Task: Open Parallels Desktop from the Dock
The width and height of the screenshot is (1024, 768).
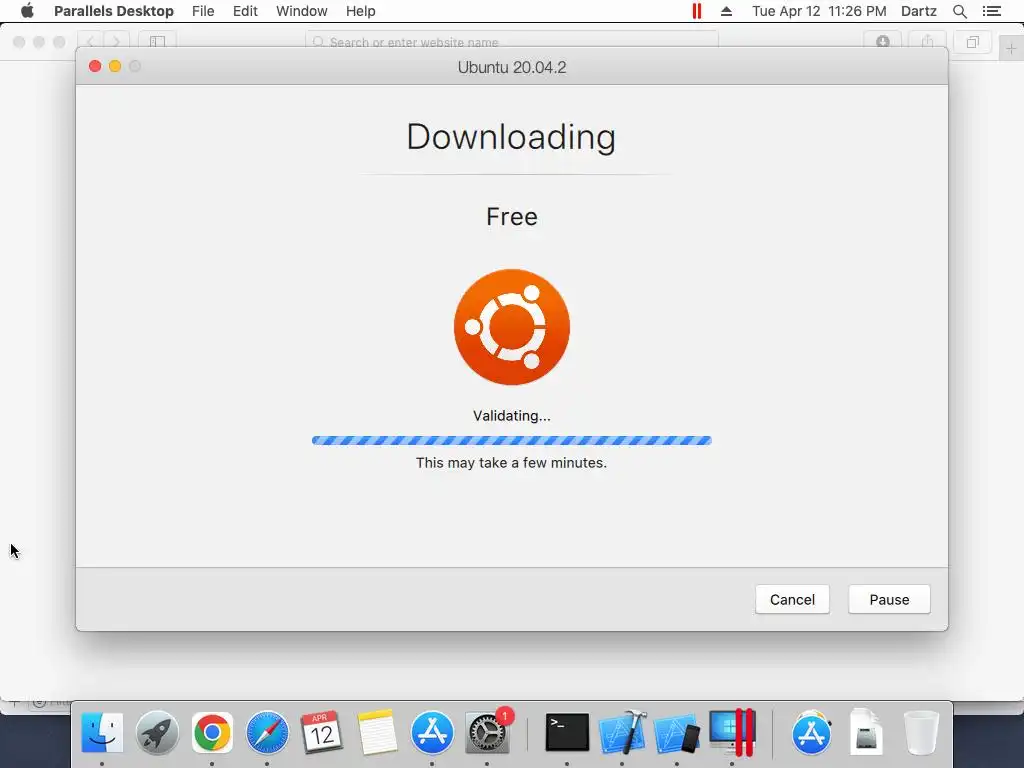Action: tap(732, 732)
